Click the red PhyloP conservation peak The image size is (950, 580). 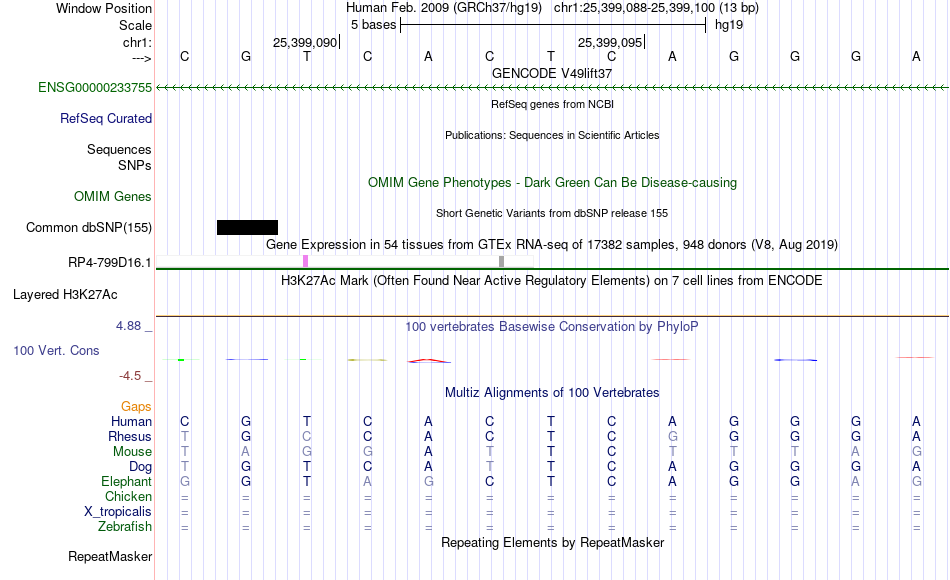429,361
